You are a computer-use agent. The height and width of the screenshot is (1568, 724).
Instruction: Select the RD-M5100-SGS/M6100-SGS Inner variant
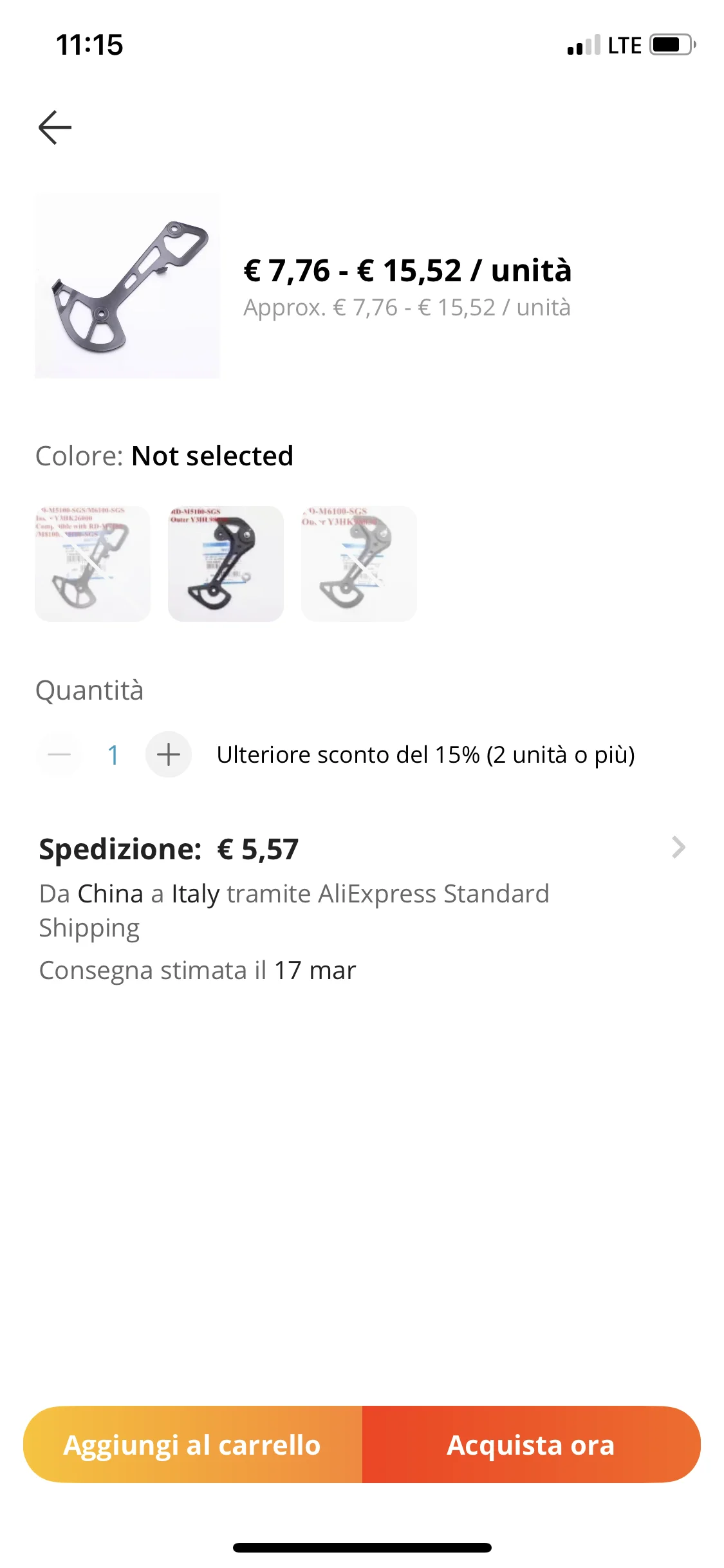pos(93,564)
